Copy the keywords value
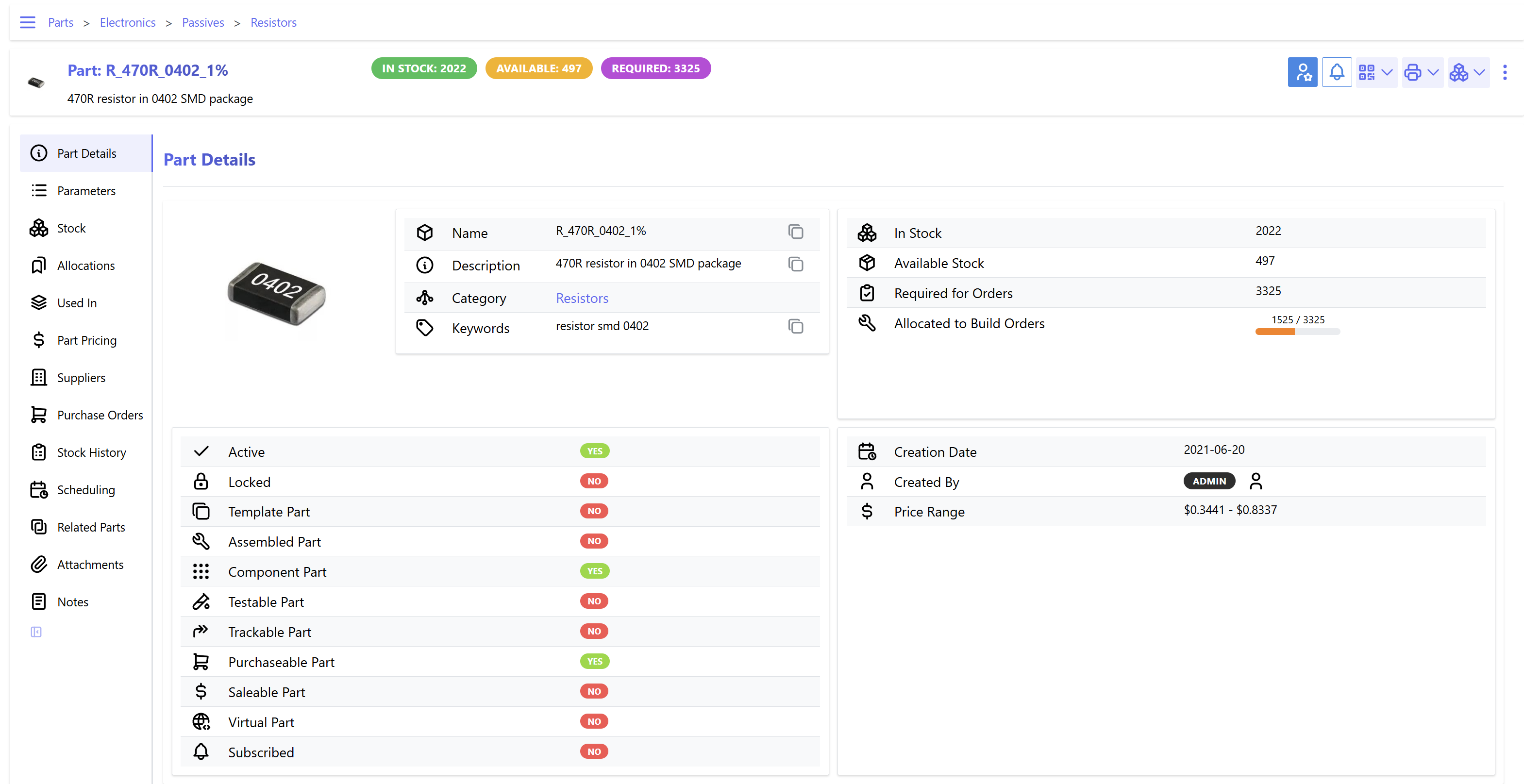1524x784 pixels. [795, 327]
